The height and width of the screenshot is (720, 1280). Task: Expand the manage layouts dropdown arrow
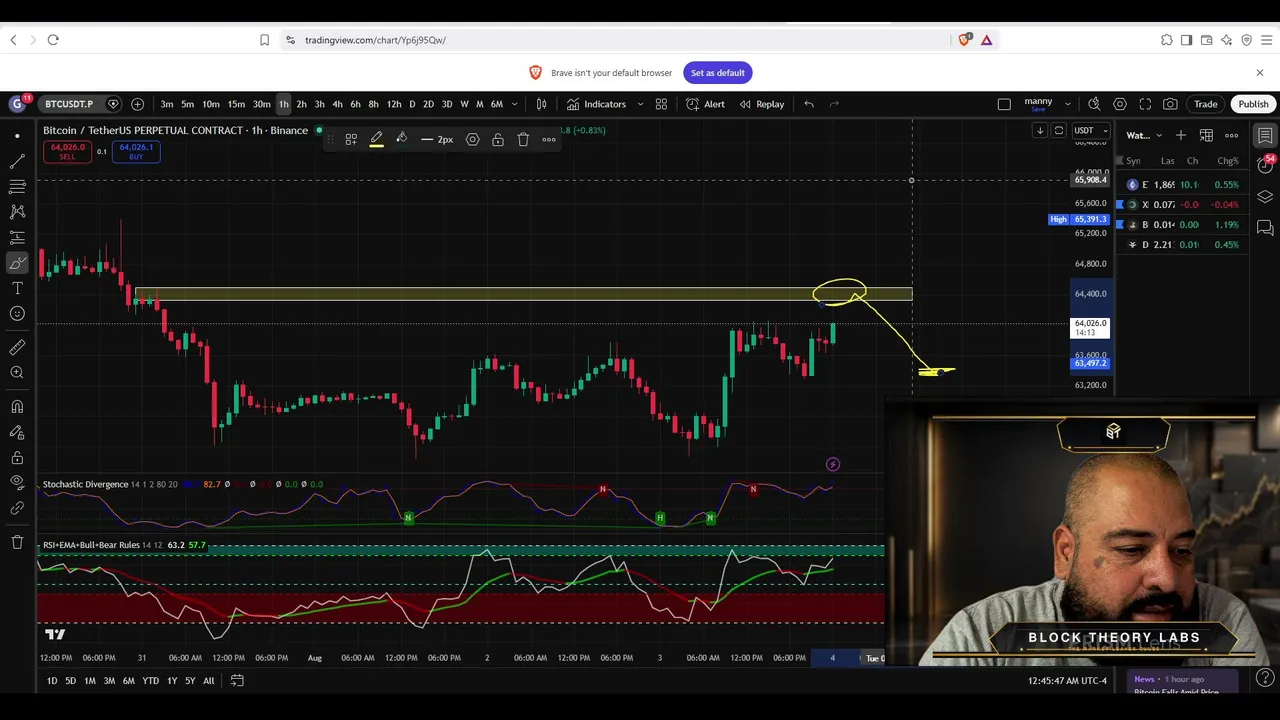click(1067, 104)
